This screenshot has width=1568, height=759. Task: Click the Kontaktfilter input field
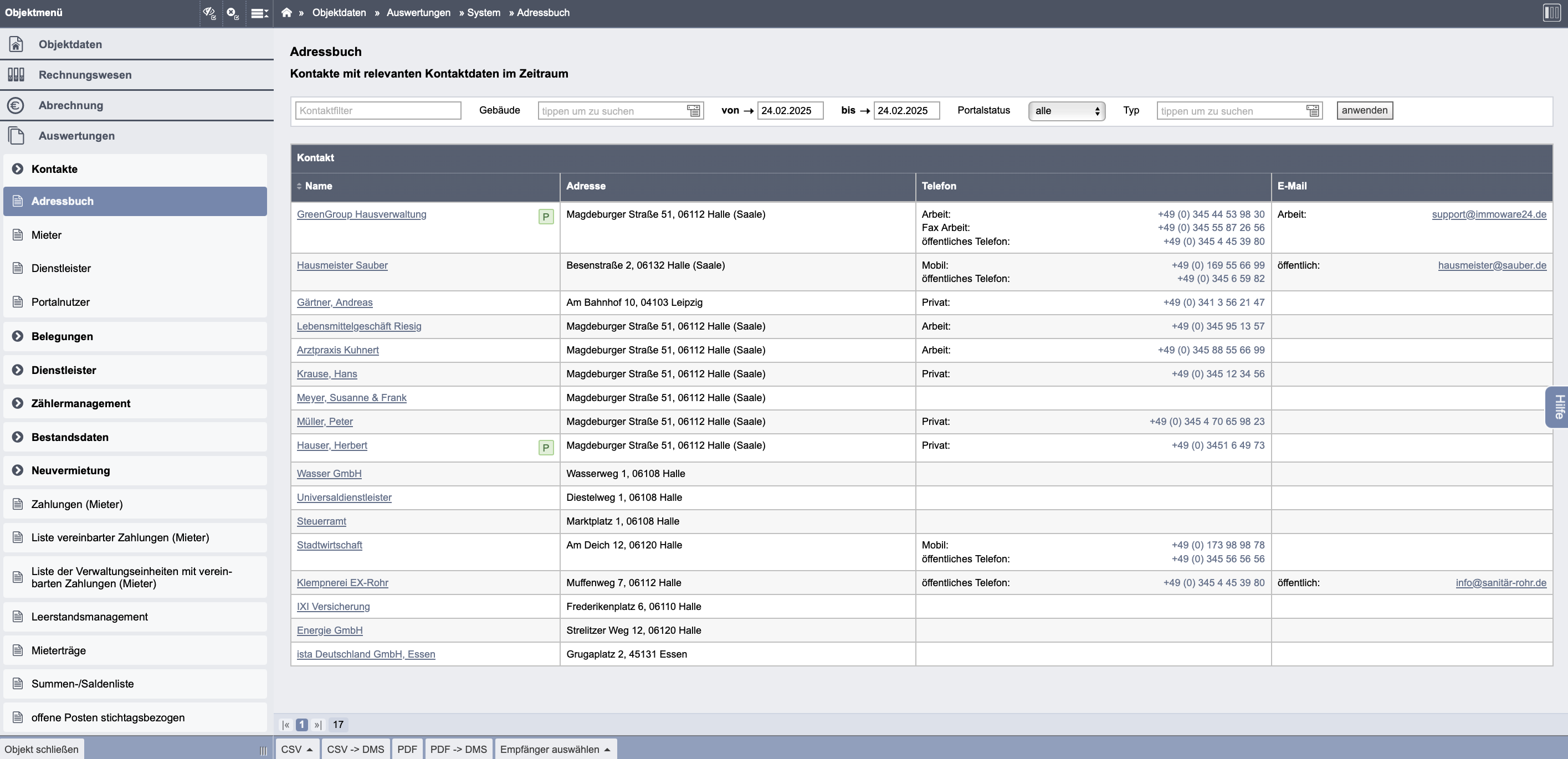378,111
